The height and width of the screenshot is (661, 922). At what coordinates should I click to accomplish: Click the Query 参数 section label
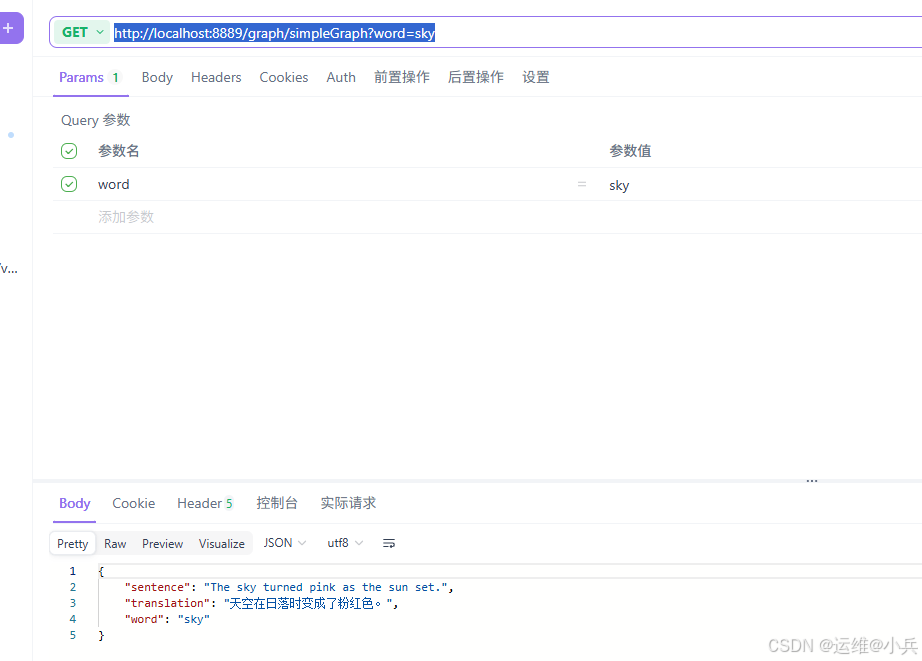[95, 120]
